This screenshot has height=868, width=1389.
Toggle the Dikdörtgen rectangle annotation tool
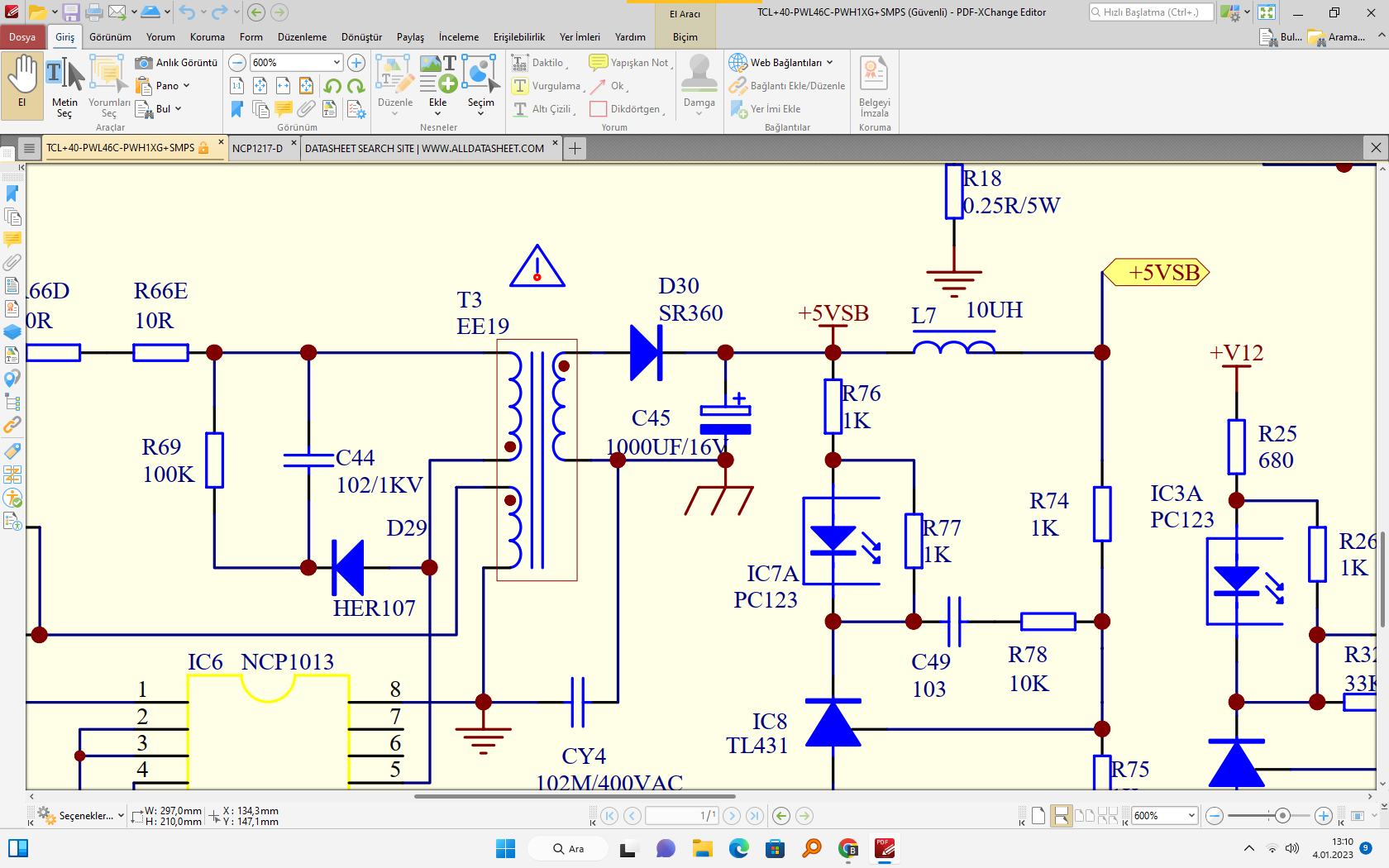point(627,109)
